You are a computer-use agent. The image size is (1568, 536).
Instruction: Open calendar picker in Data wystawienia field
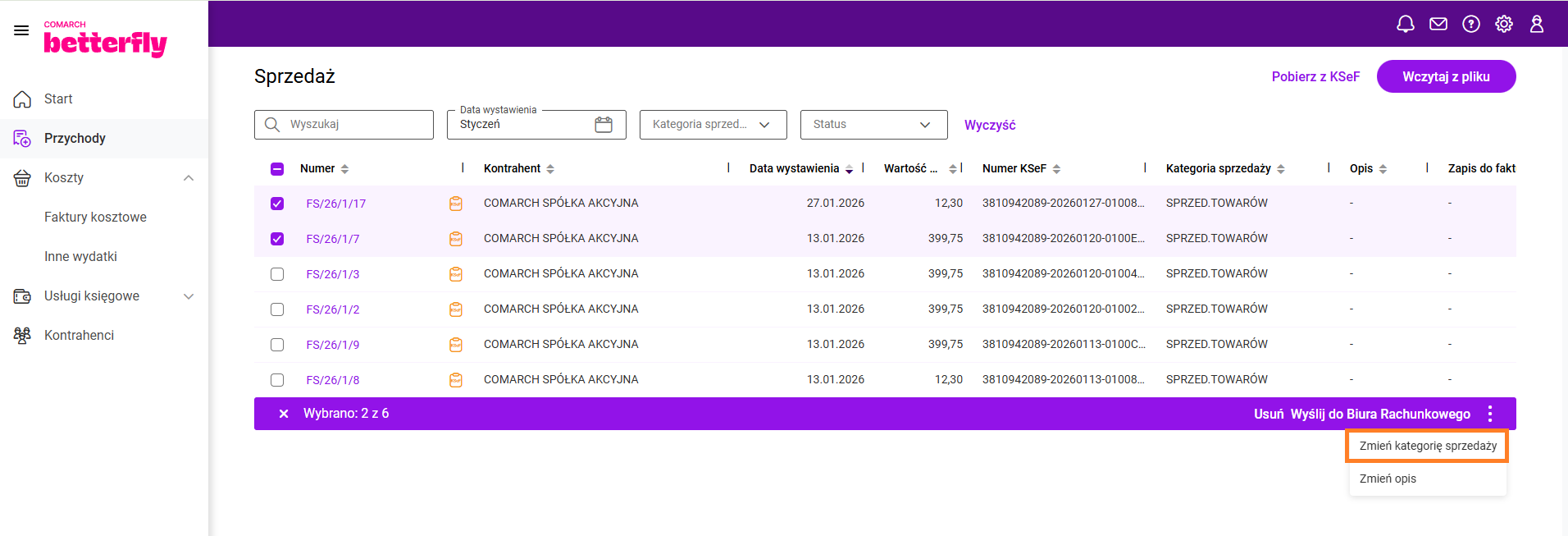(x=604, y=125)
